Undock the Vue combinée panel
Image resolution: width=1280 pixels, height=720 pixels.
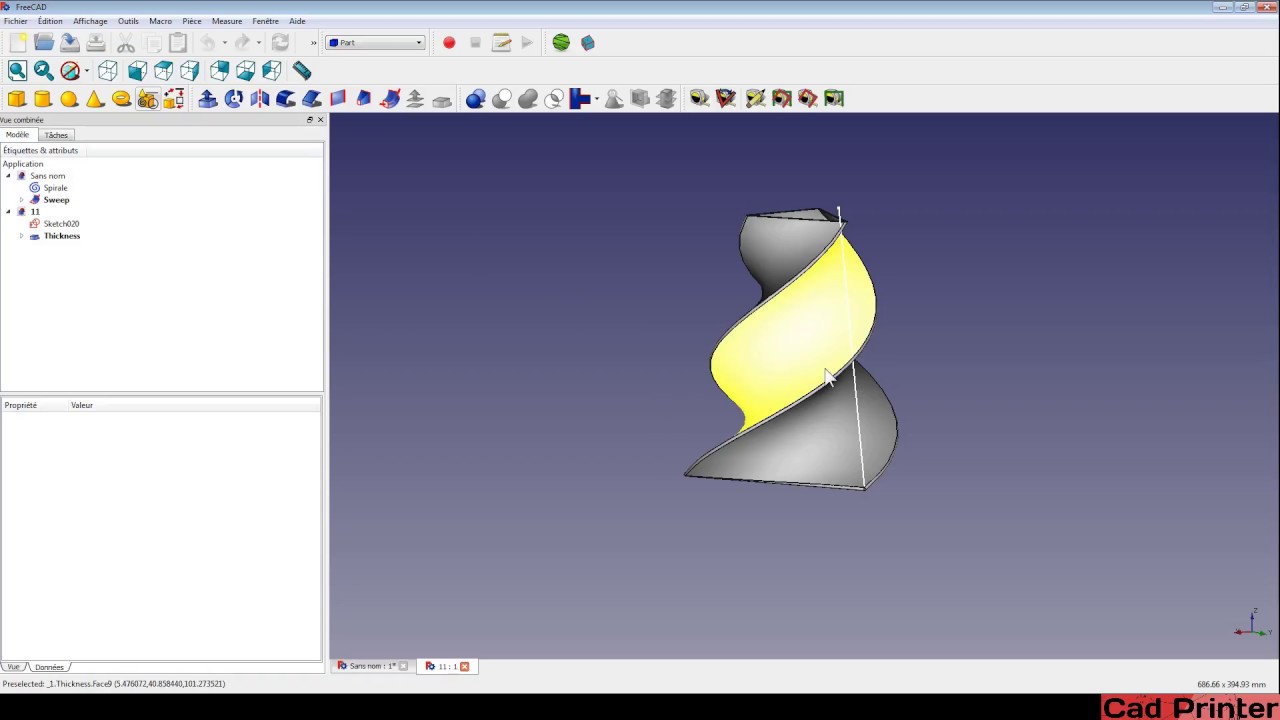click(x=310, y=120)
